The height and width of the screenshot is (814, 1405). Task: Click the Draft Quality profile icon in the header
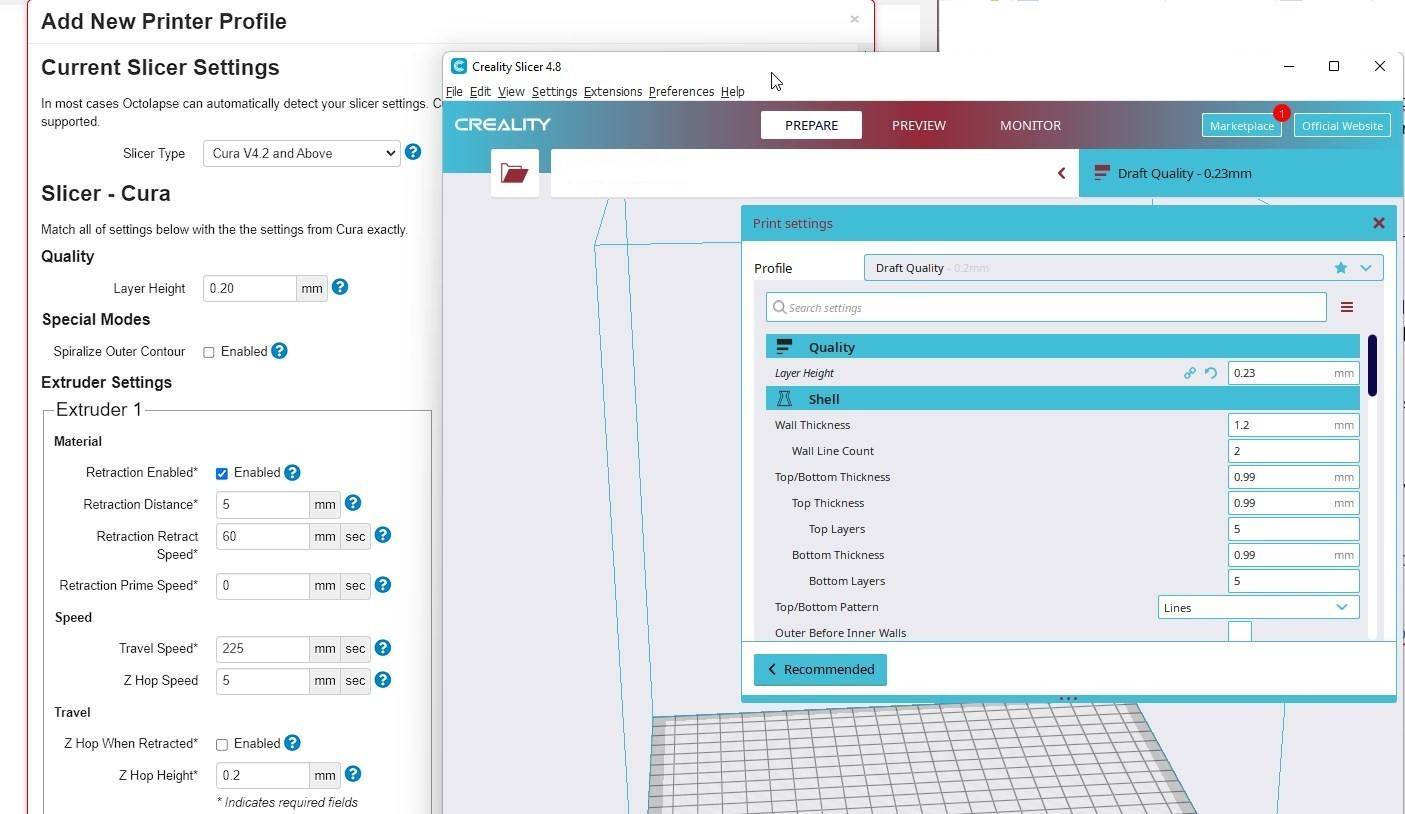pyautogui.click(x=1101, y=172)
